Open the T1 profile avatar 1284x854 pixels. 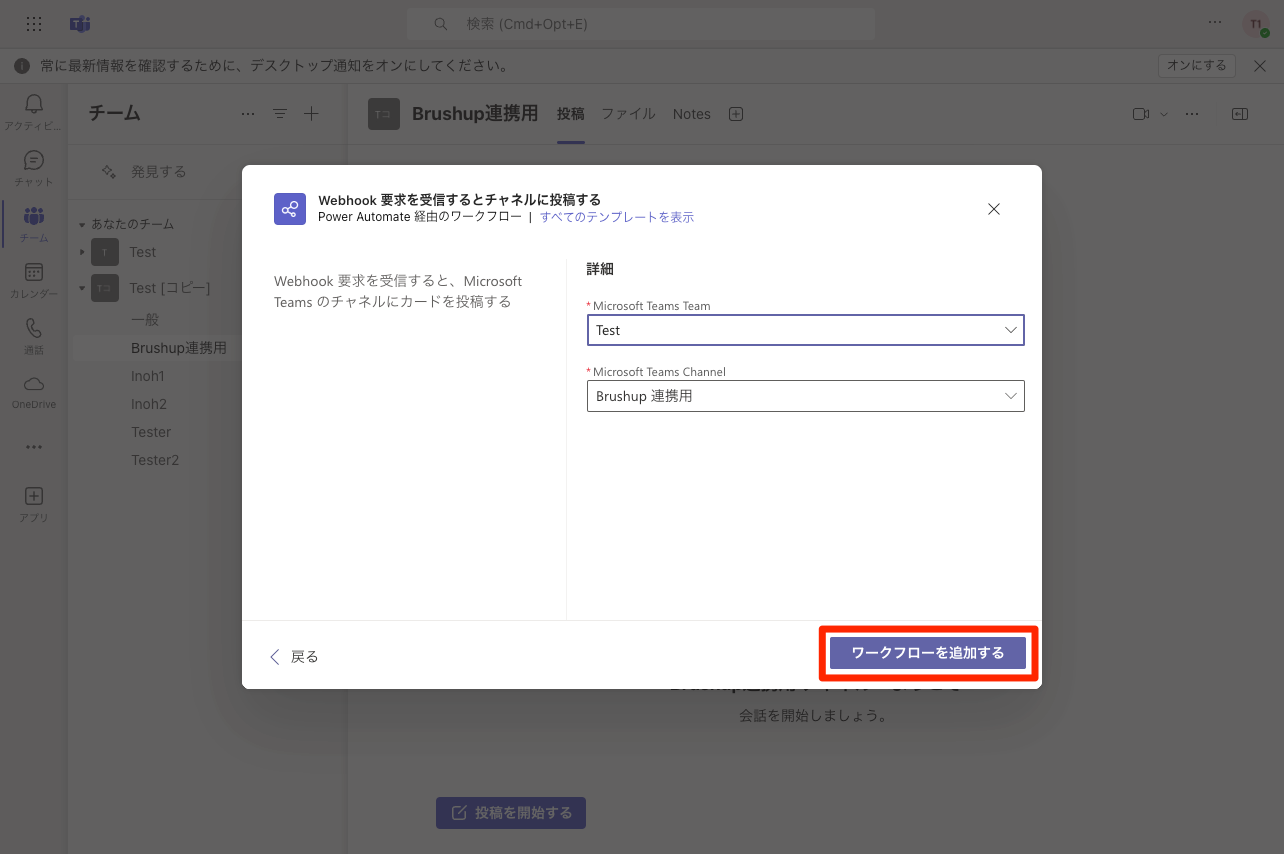(1256, 24)
